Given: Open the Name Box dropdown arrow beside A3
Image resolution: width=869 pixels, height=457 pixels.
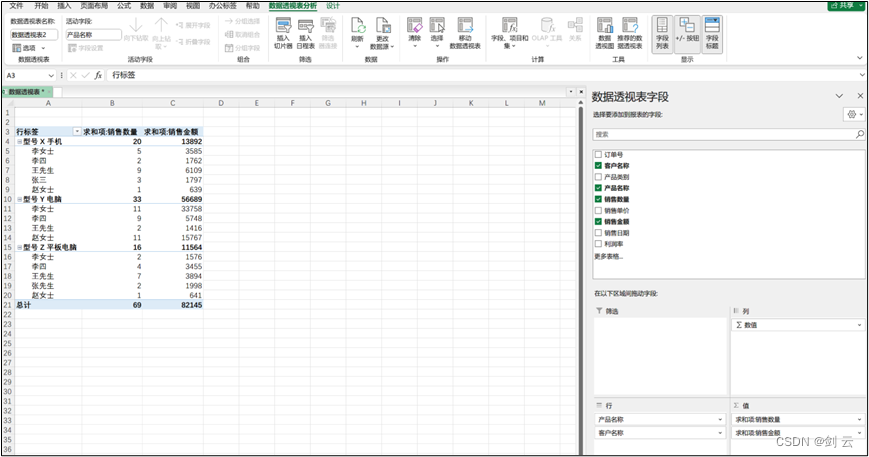Looking at the screenshot, I should point(51,75).
